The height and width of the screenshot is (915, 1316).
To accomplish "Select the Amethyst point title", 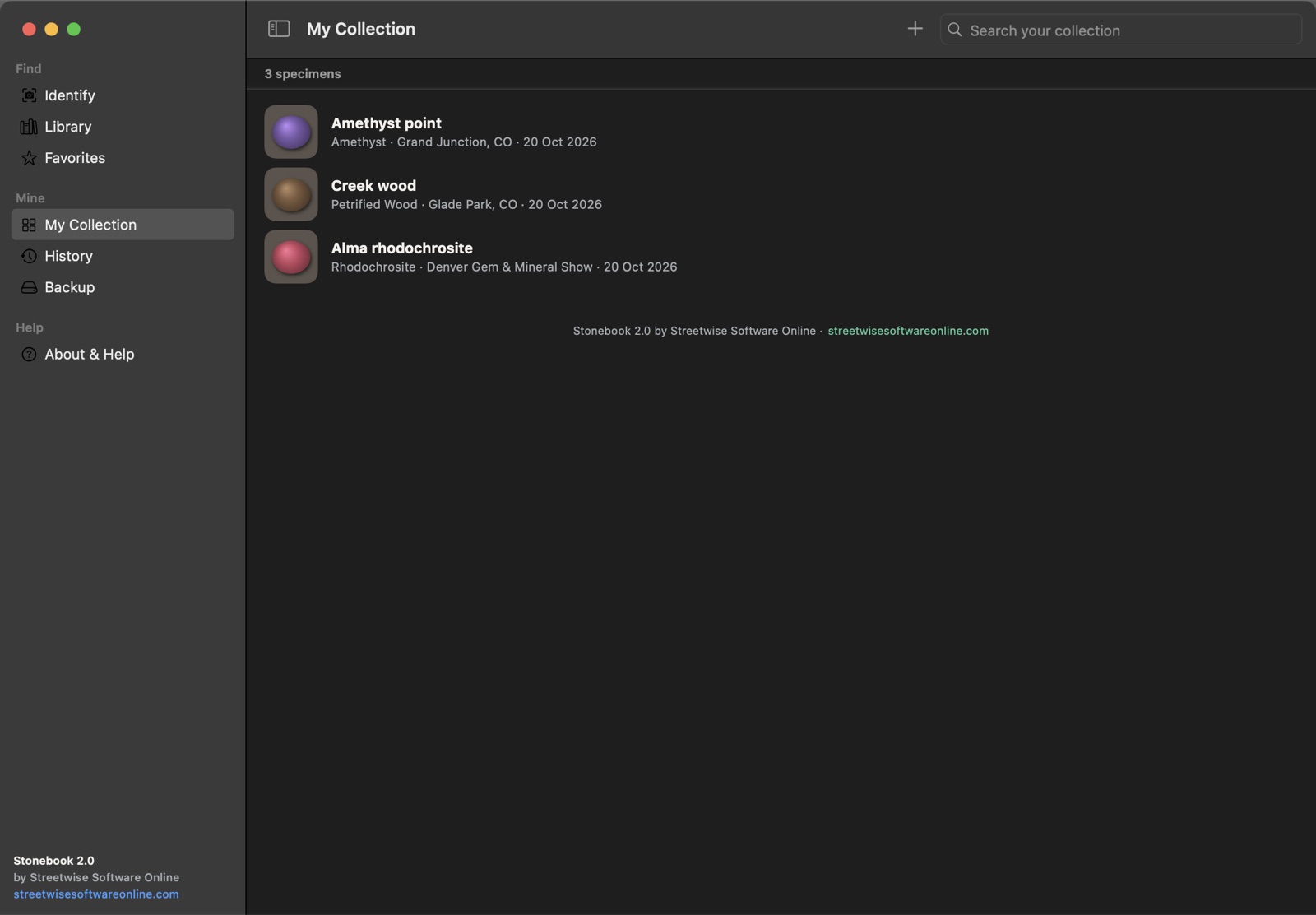I will [x=387, y=123].
